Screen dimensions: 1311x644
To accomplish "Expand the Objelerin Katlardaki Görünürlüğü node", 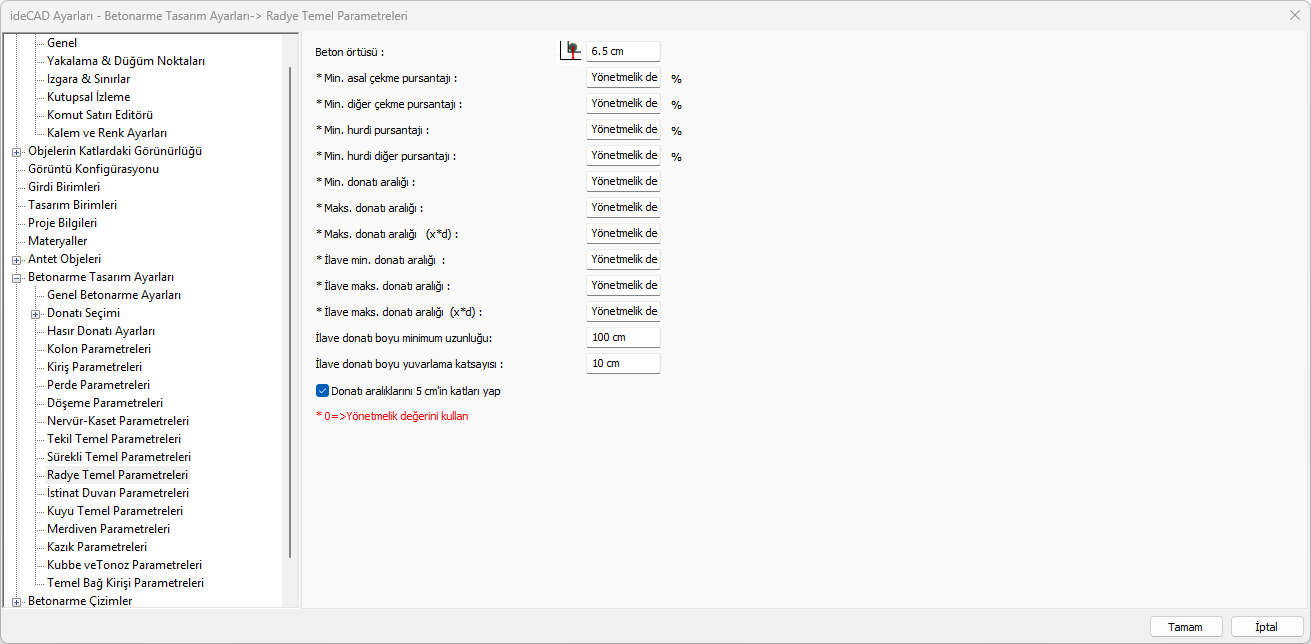I will (17, 152).
